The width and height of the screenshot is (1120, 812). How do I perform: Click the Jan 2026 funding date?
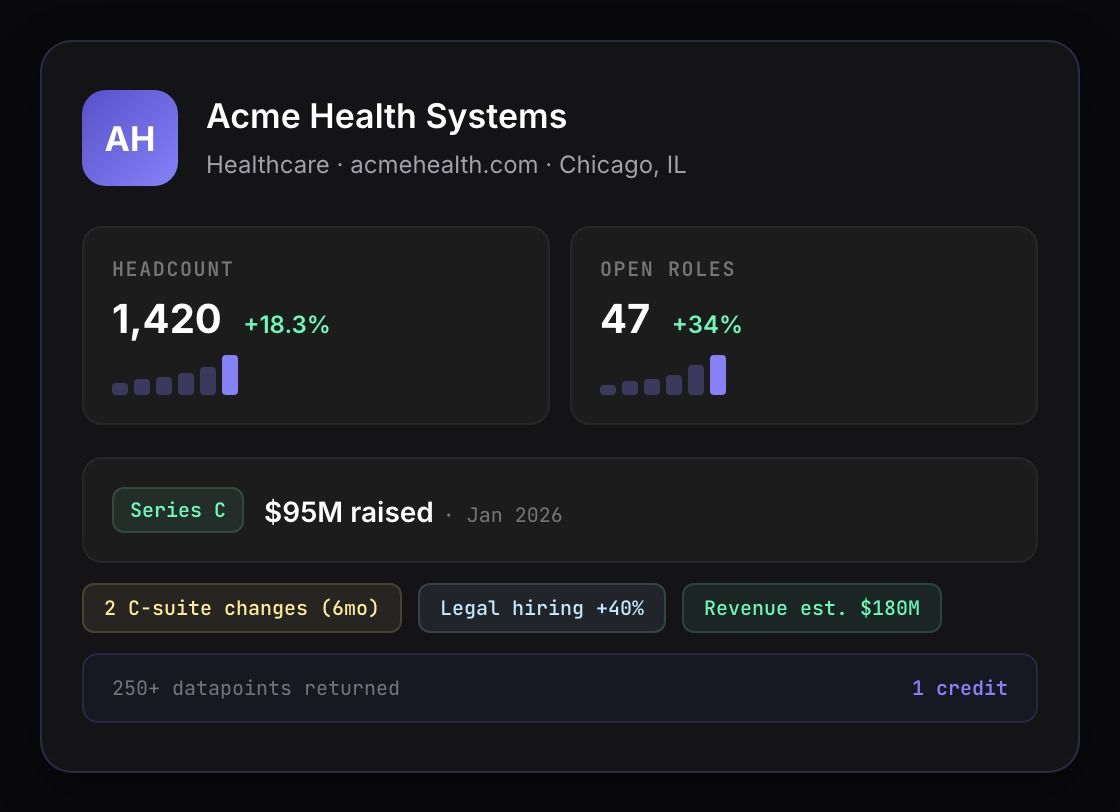514,515
